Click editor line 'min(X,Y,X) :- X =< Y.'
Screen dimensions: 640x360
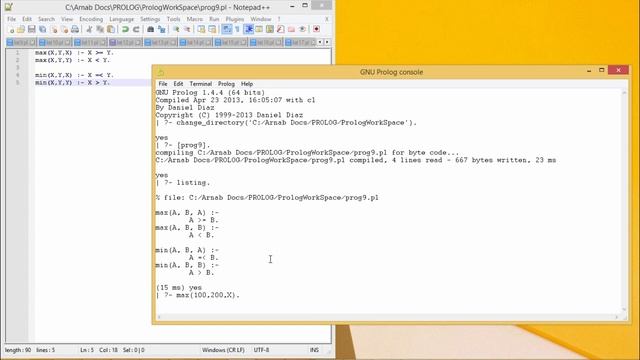[x=74, y=75]
